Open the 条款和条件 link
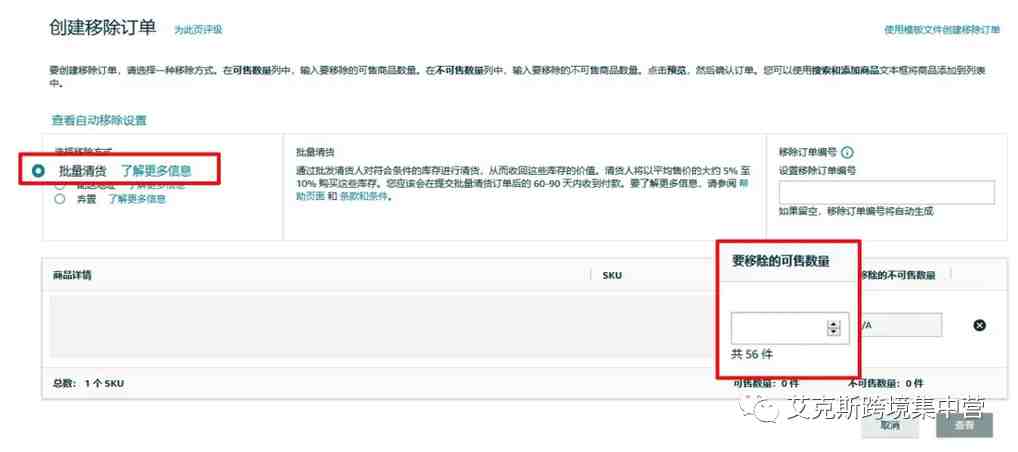This screenshot has height=452, width=1018. (x=364, y=197)
